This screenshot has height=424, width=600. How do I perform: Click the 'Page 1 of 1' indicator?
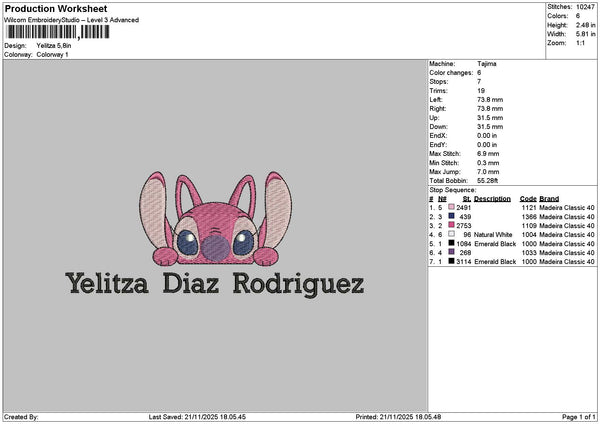579,417
